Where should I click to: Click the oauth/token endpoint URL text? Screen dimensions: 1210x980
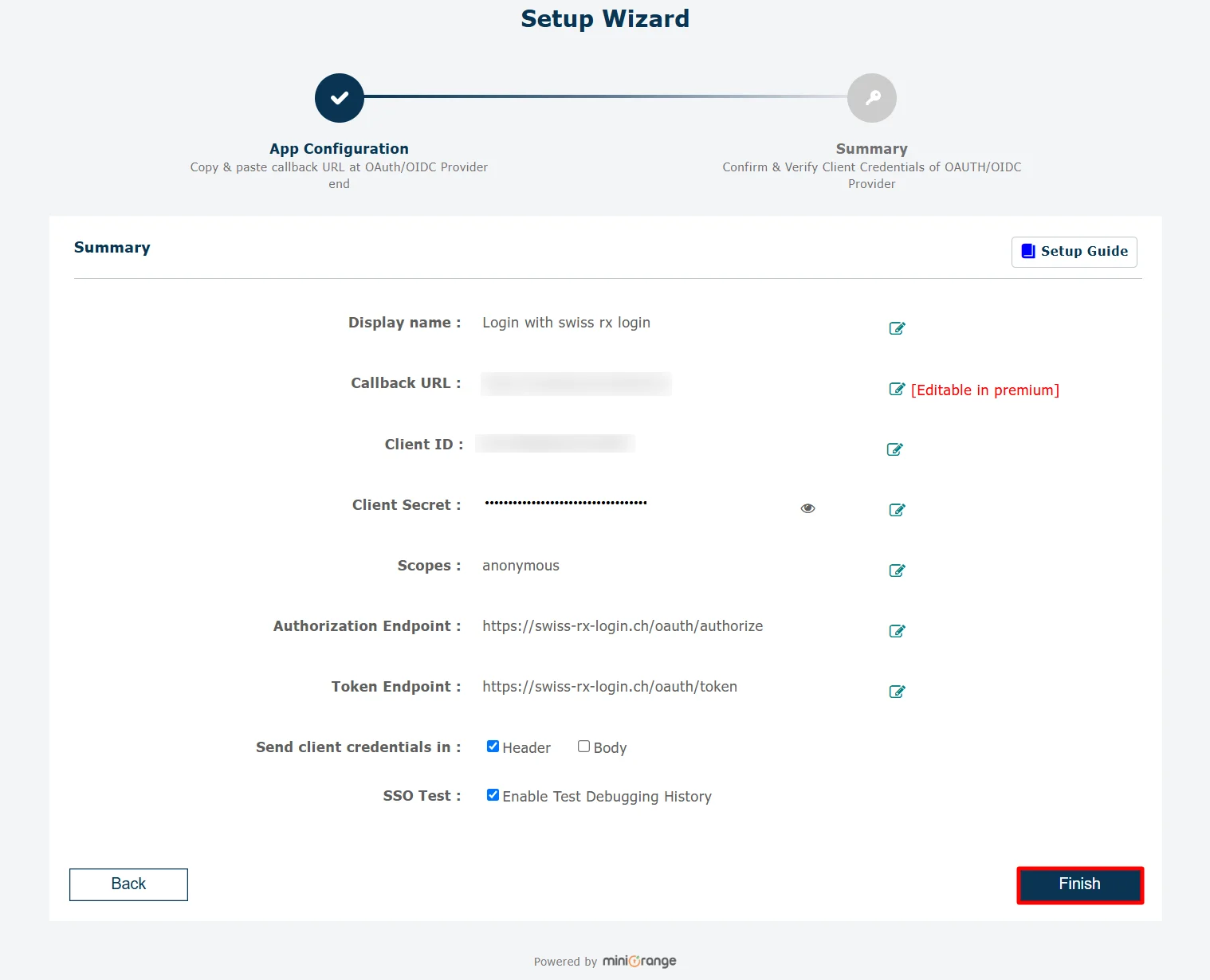[610, 687]
